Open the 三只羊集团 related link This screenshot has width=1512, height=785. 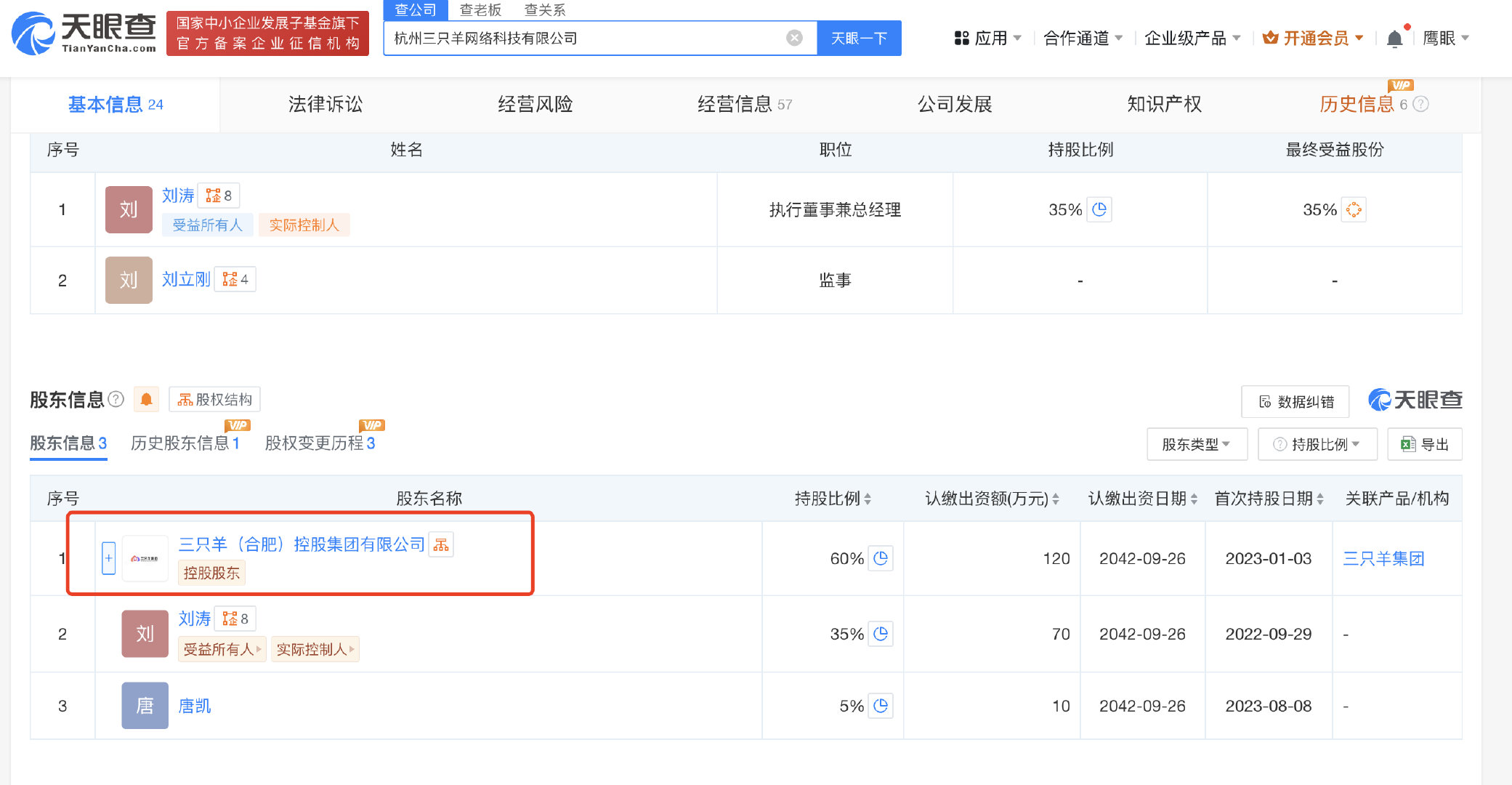pyautogui.click(x=1383, y=558)
